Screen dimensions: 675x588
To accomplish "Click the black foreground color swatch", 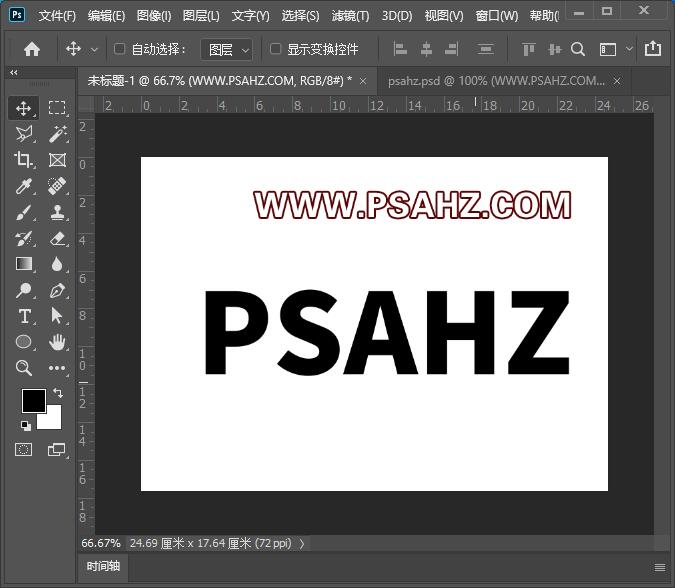I will 34,400.
